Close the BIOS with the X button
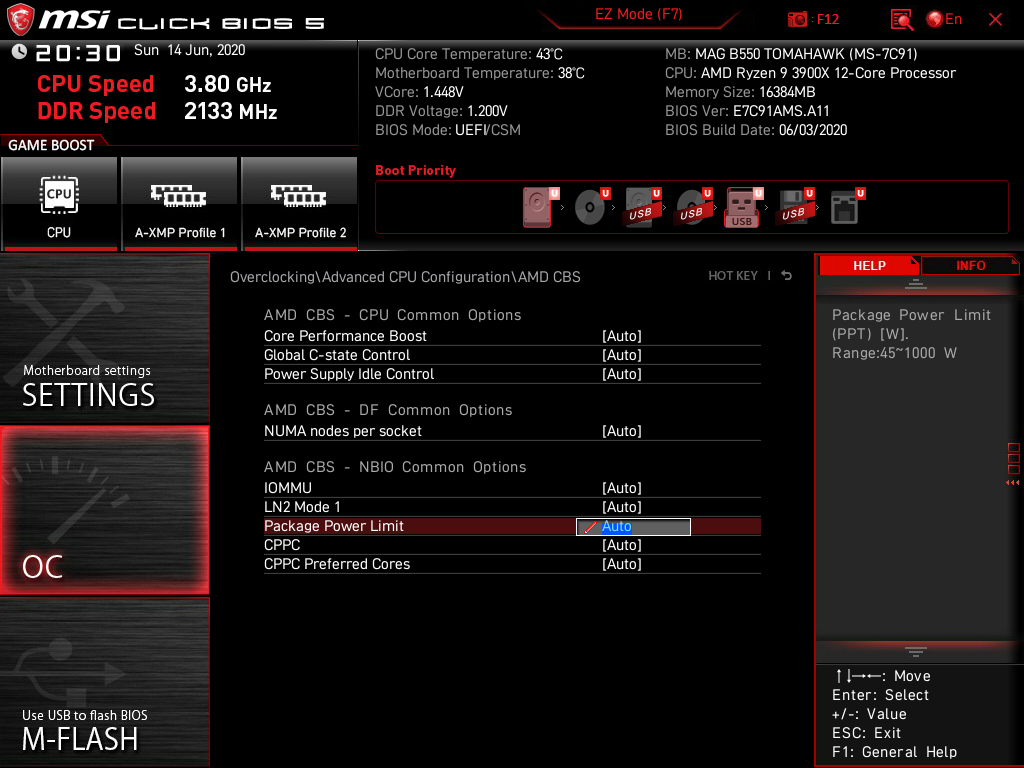The height and width of the screenshot is (768, 1024). point(995,20)
